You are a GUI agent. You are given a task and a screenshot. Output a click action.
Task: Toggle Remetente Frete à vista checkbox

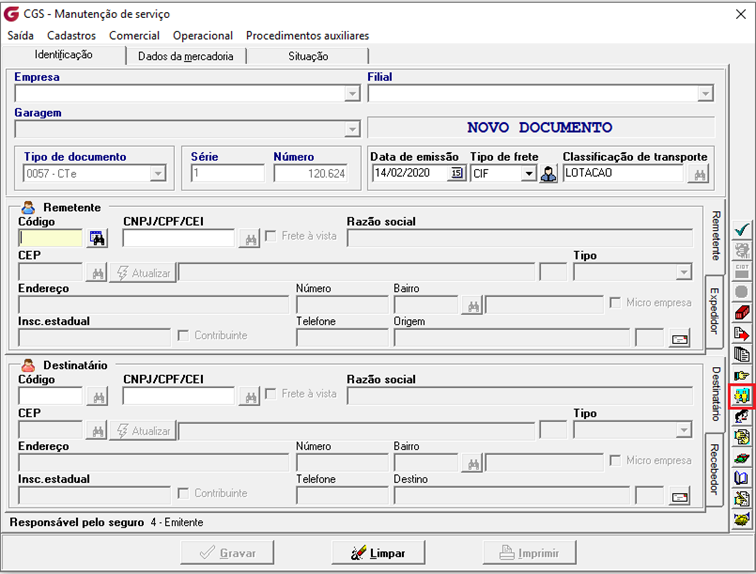271,236
